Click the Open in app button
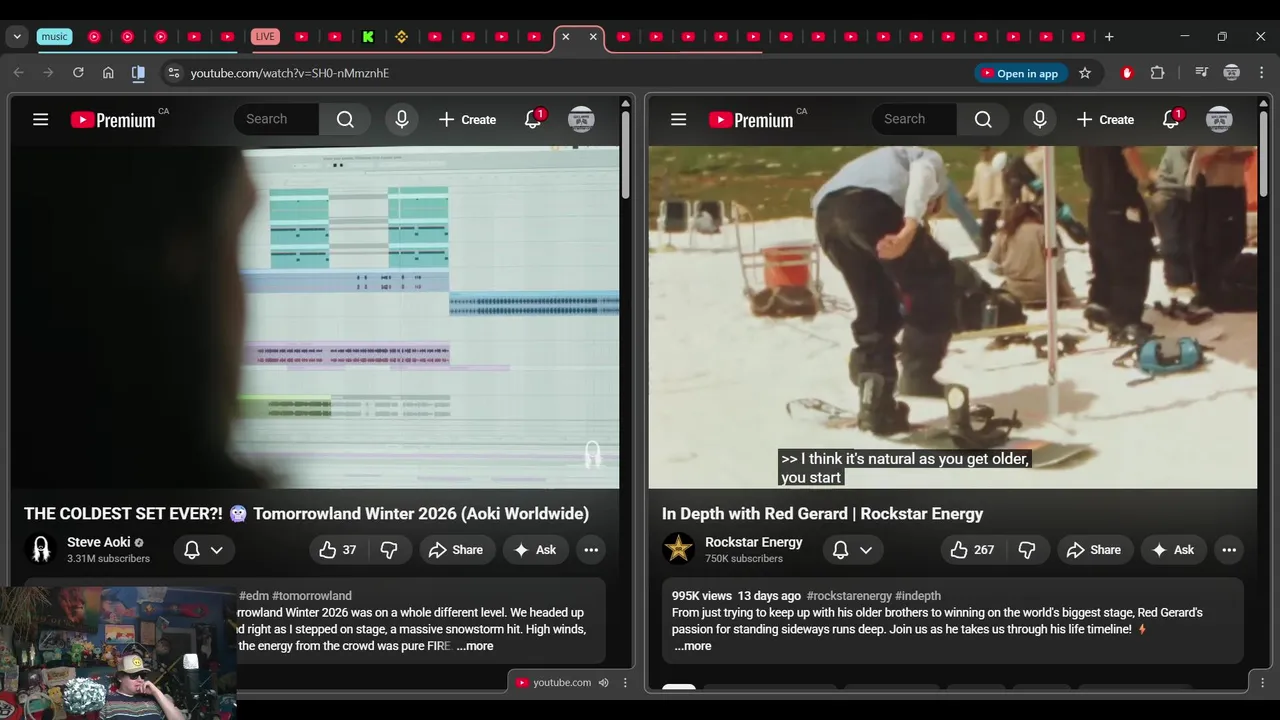This screenshot has width=1280, height=720. click(x=1020, y=73)
